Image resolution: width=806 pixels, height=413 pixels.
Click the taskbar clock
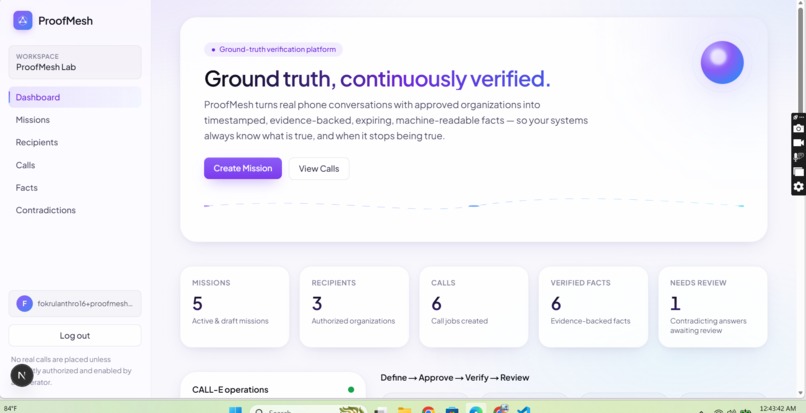tap(777, 408)
